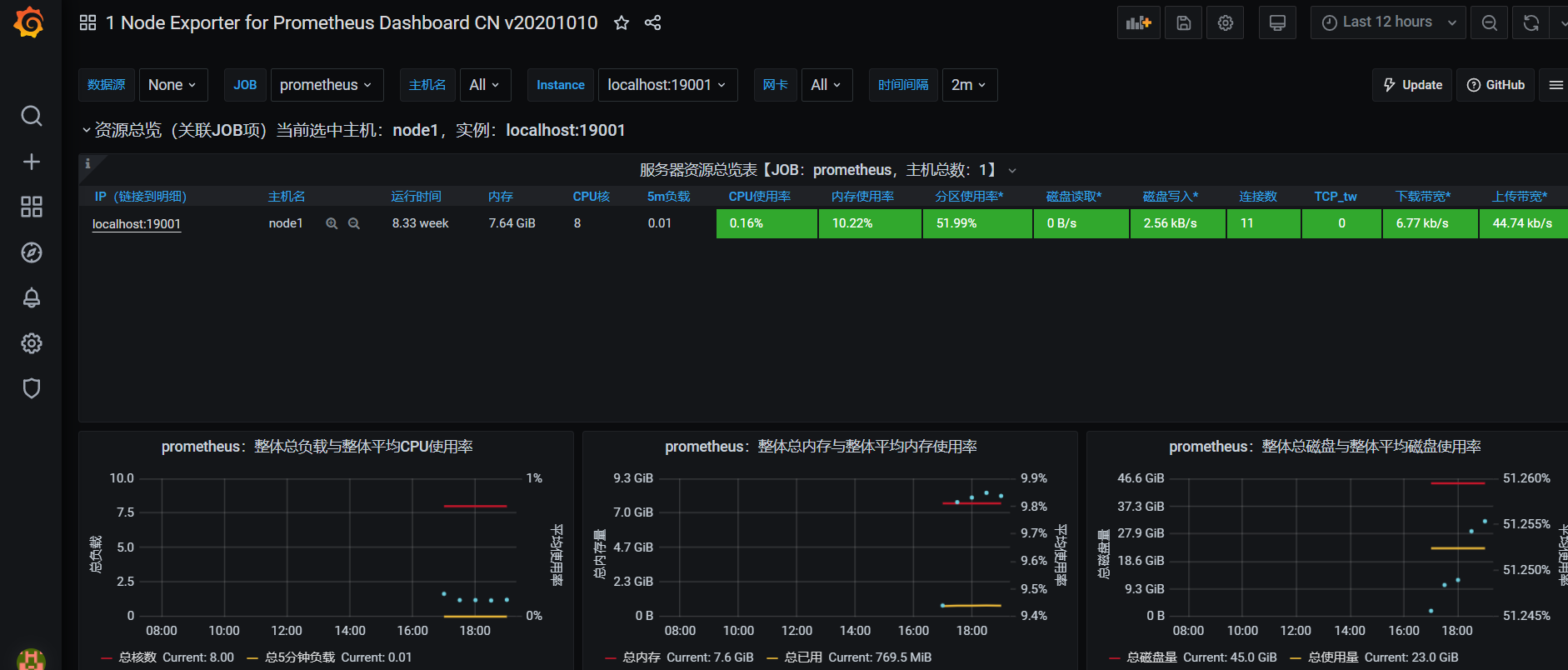1568x670 pixels.
Task: Open the 网卡 All dropdown
Action: point(826,85)
